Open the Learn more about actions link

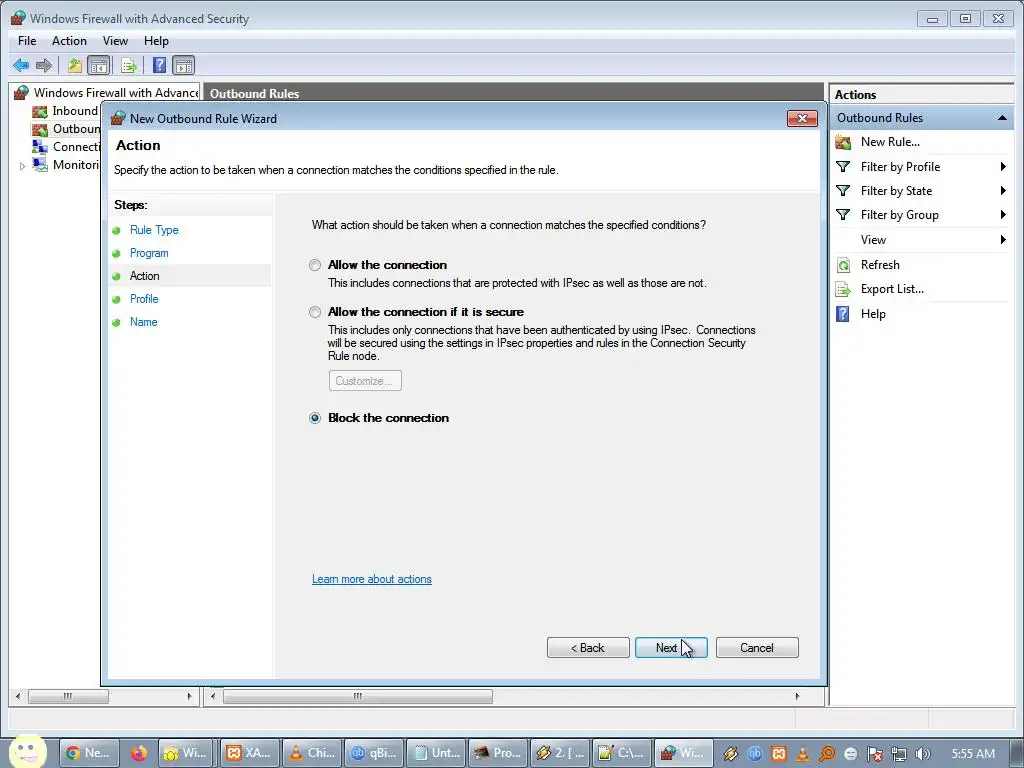(x=372, y=579)
